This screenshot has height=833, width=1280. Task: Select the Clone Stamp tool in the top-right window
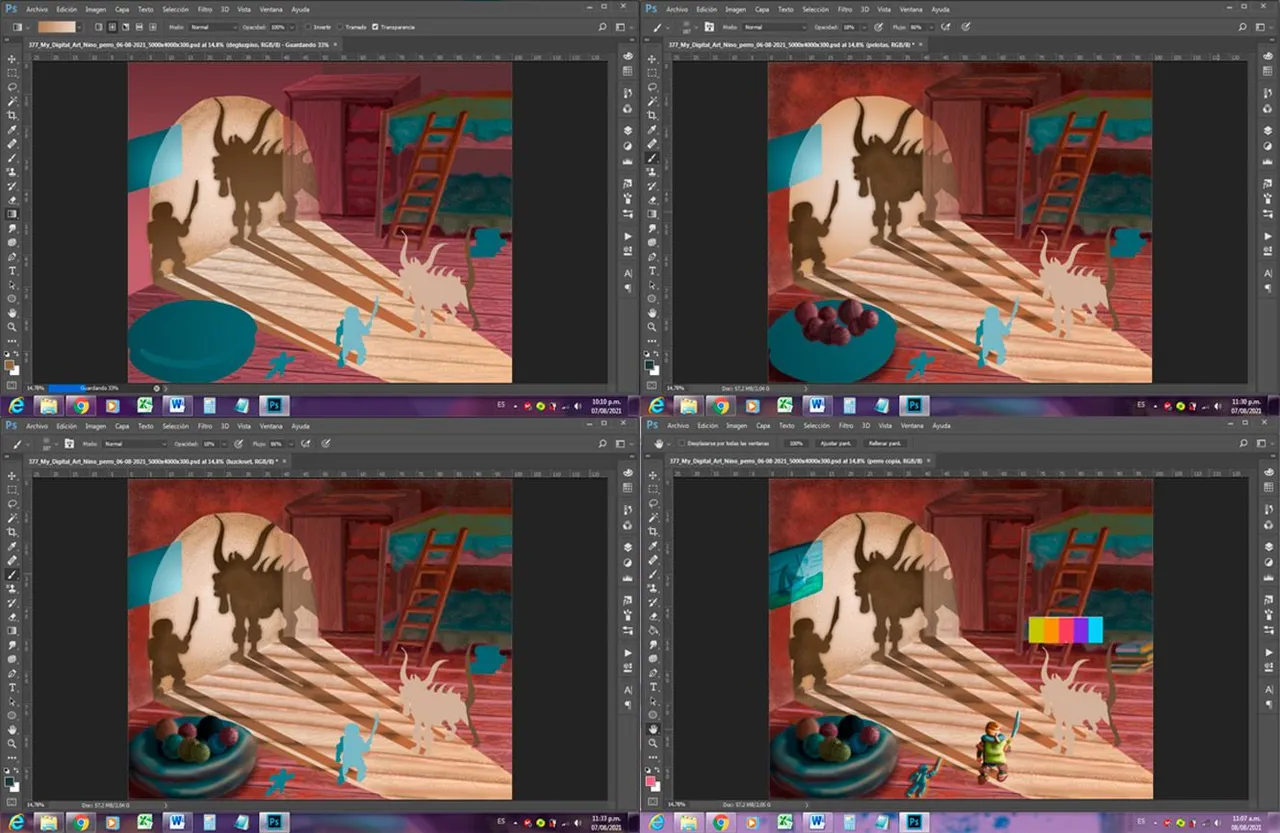tap(652, 172)
